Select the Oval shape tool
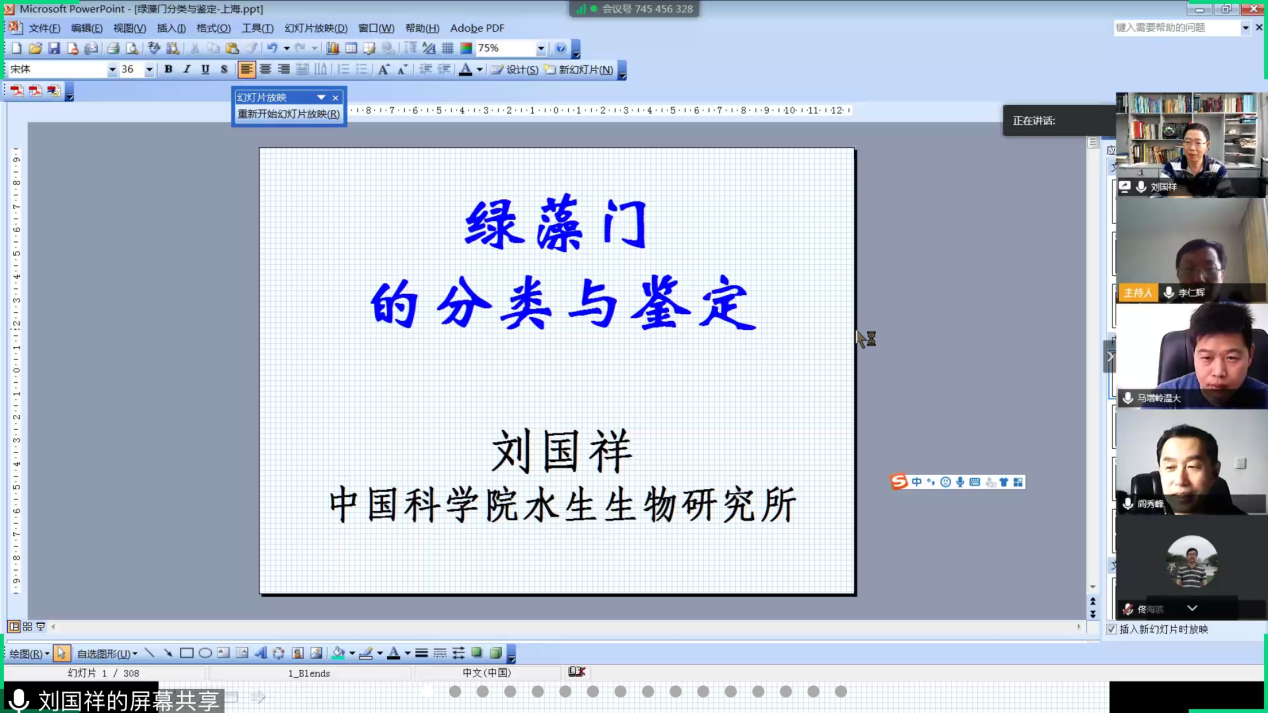The image size is (1268, 713). [x=205, y=653]
